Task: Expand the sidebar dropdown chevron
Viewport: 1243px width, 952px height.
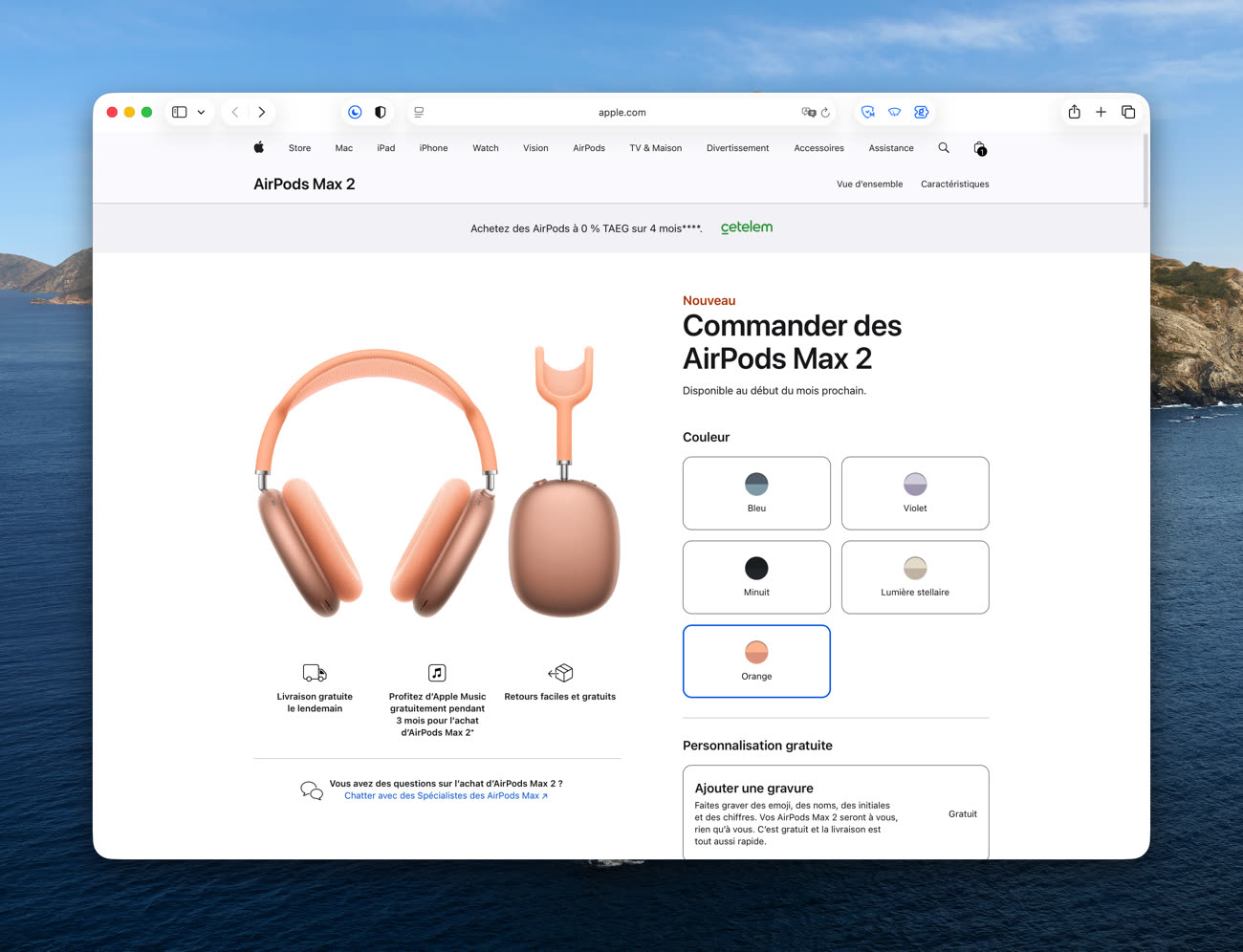Action: coord(201,112)
